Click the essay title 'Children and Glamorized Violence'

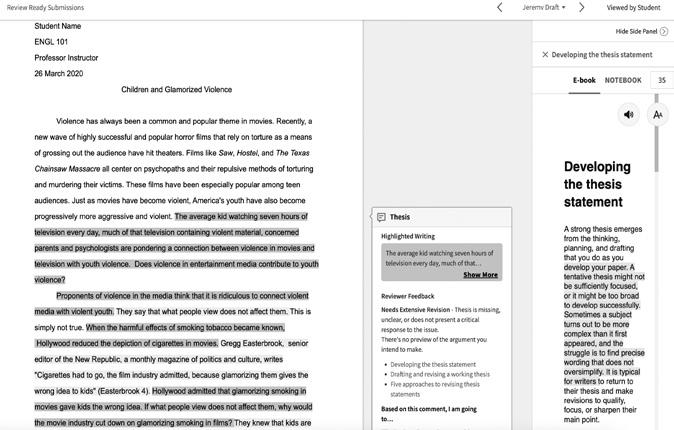coord(176,89)
